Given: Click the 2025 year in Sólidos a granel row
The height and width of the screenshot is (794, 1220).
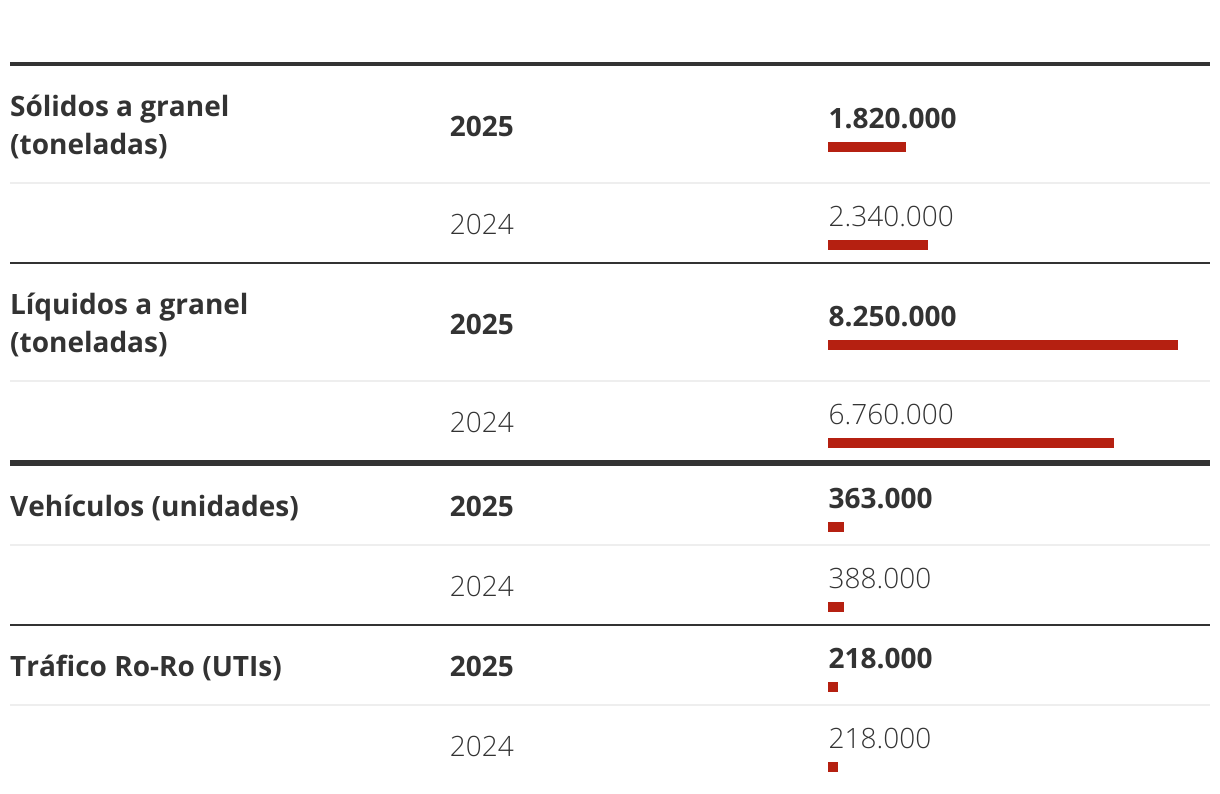Looking at the screenshot, I should tap(481, 127).
